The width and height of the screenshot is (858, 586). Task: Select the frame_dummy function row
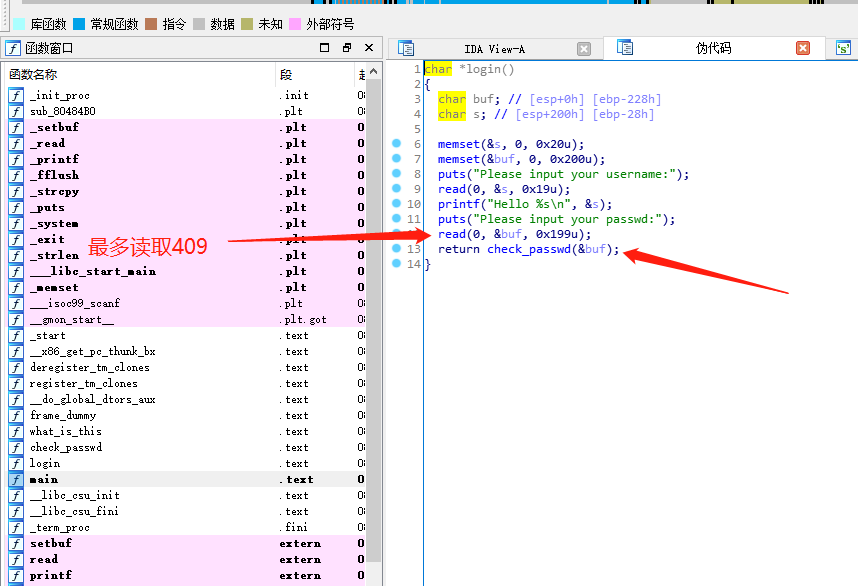tap(186, 415)
